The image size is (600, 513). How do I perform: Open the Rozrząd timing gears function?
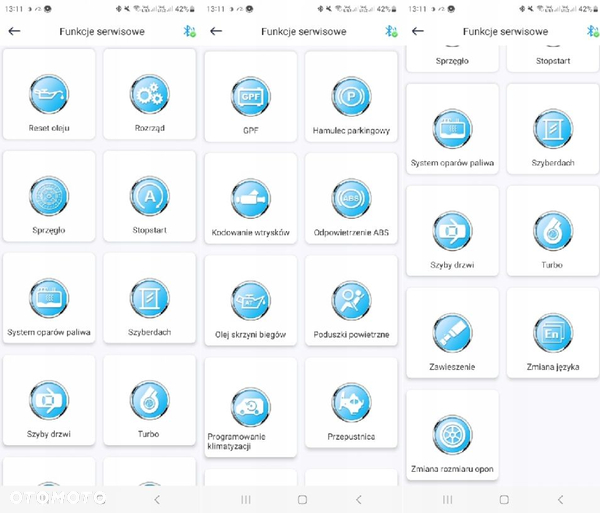point(150,94)
